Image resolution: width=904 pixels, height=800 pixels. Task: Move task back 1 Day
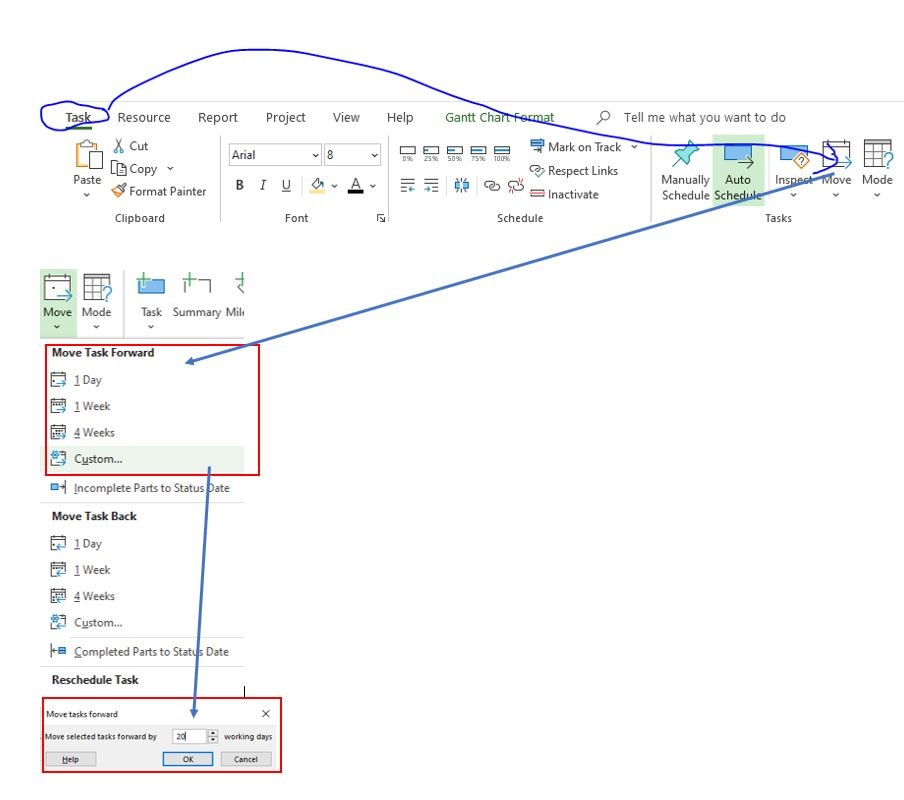click(144, 544)
